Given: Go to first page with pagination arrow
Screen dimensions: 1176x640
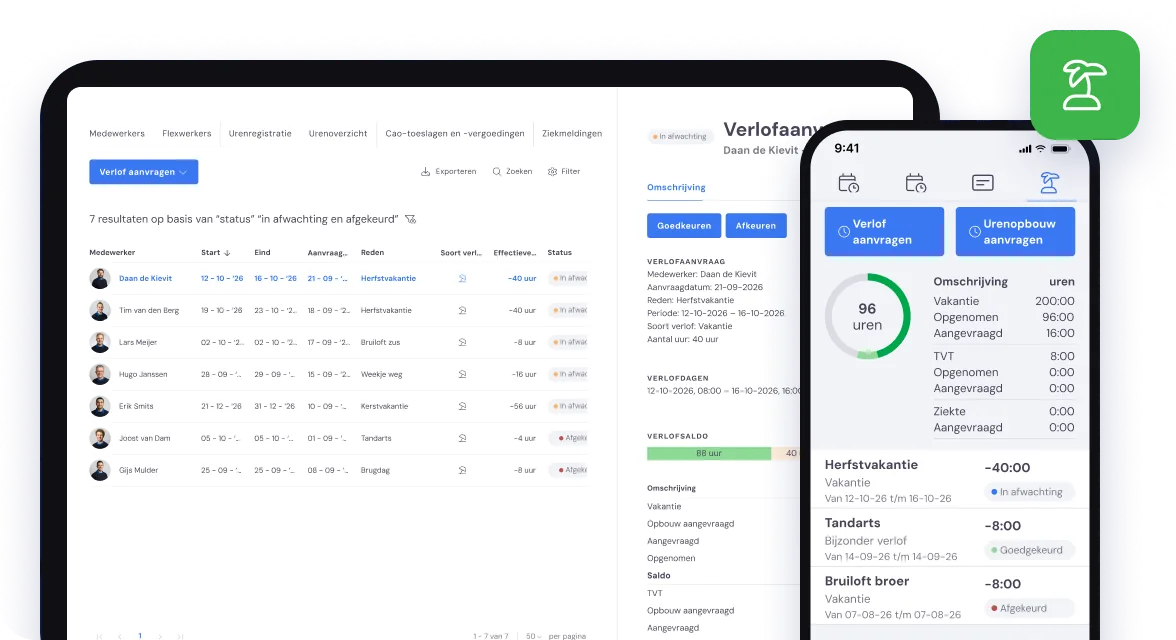Looking at the screenshot, I should tap(99, 636).
